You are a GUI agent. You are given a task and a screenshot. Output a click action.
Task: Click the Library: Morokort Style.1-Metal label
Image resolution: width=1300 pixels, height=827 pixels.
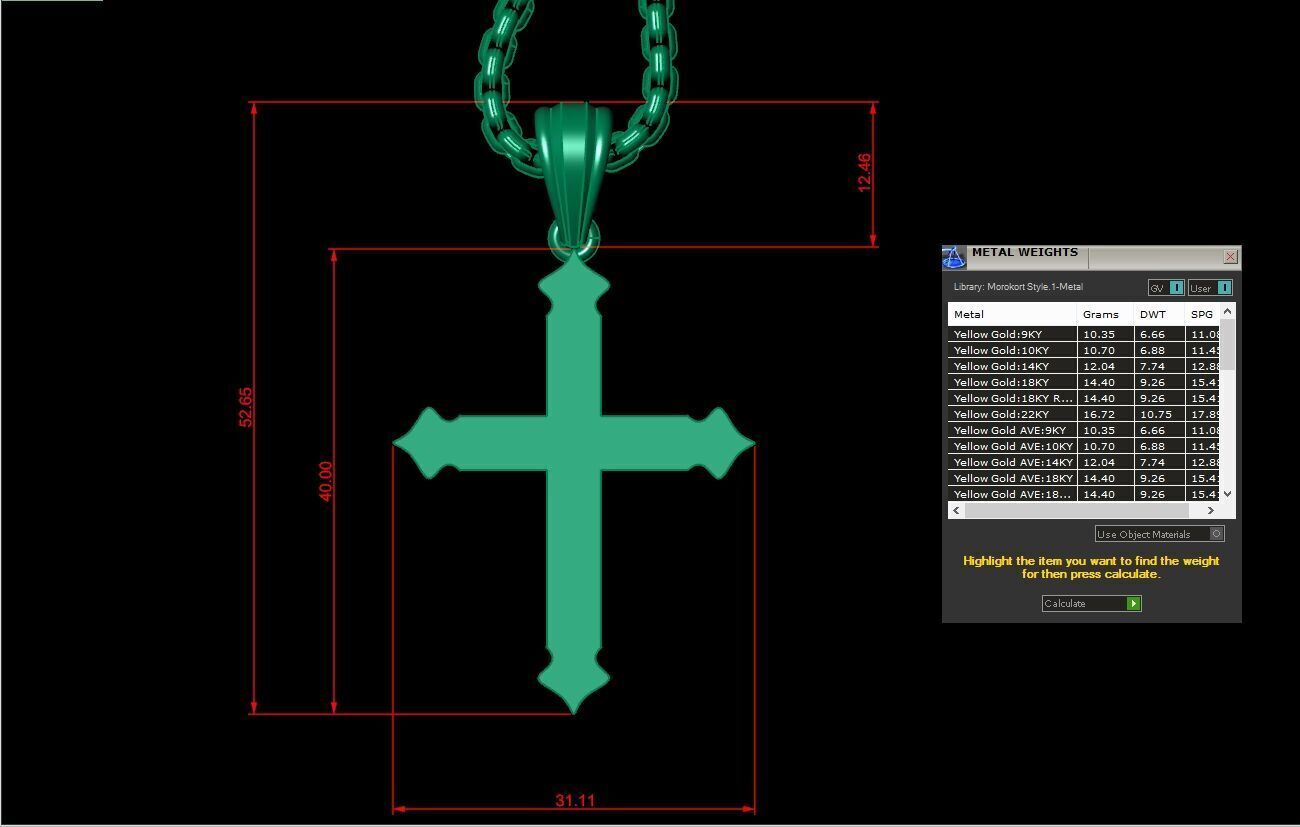[x=1018, y=287]
